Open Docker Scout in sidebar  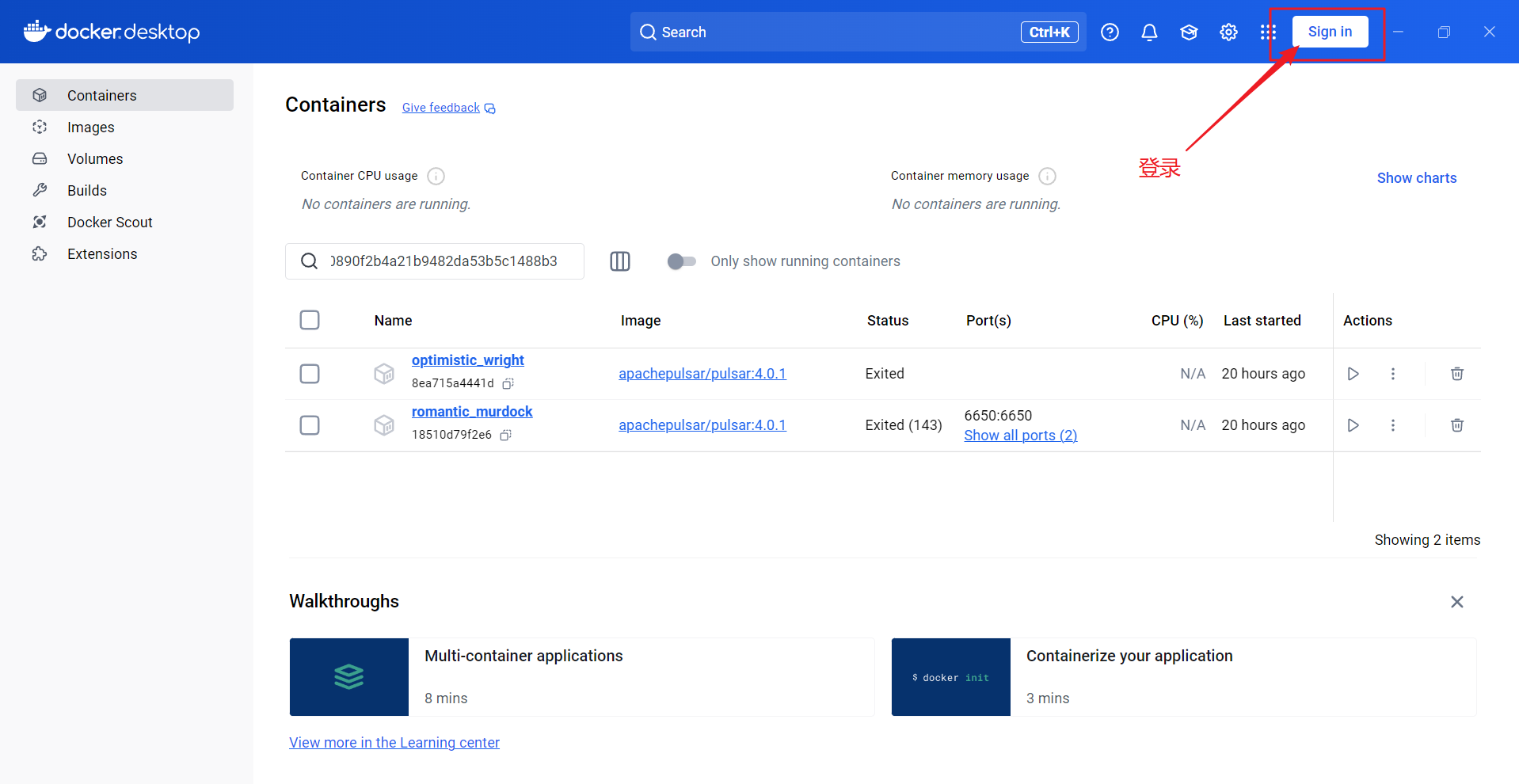tap(124, 222)
